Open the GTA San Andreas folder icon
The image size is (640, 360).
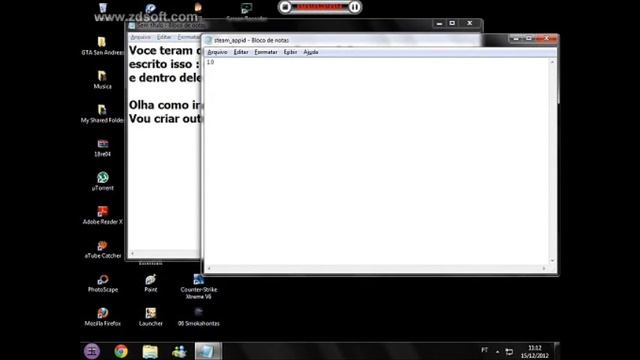pos(102,45)
